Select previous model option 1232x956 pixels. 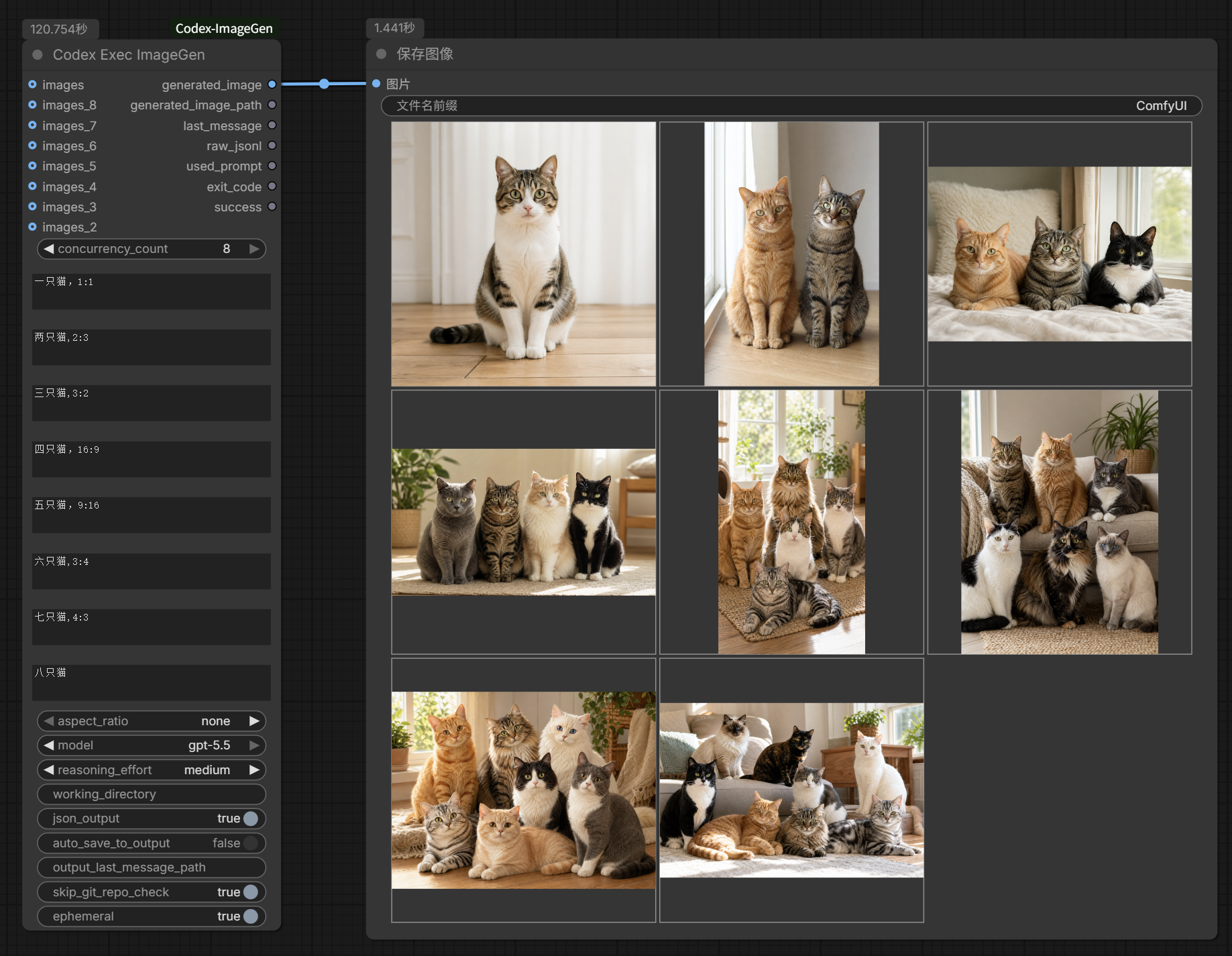click(49, 745)
